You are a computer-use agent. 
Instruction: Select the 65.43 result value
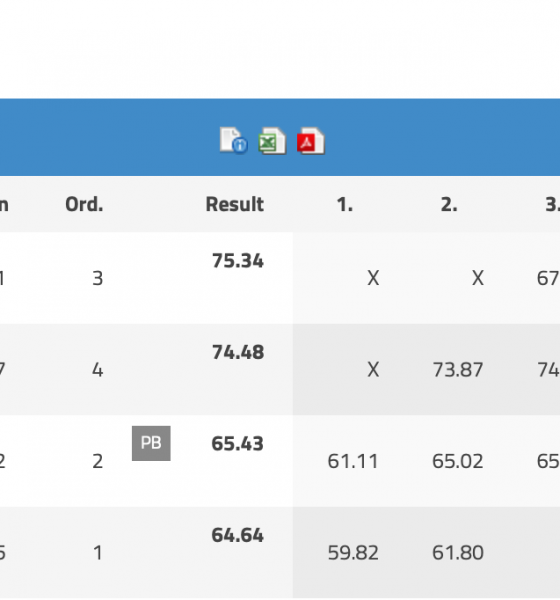(x=237, y=444)
